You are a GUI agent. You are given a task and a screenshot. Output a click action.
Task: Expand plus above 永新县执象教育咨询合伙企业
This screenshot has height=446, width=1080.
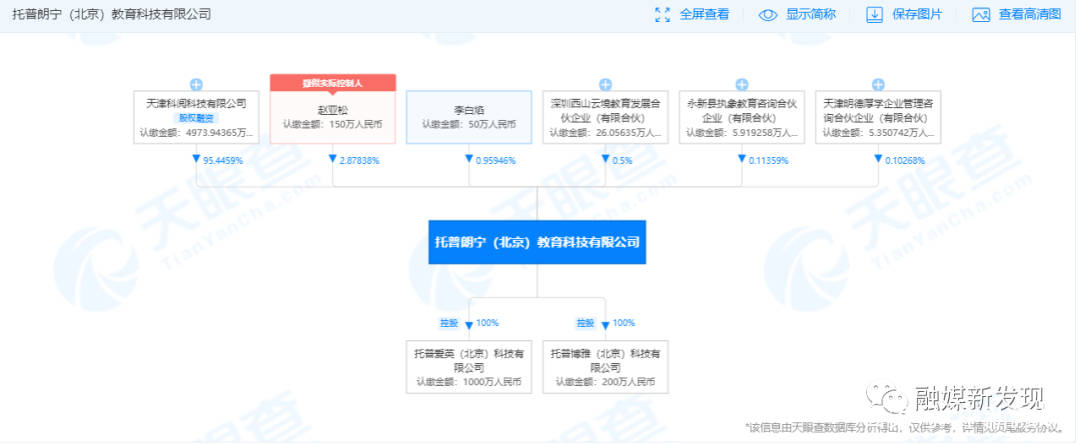click(x=742, y=85)
